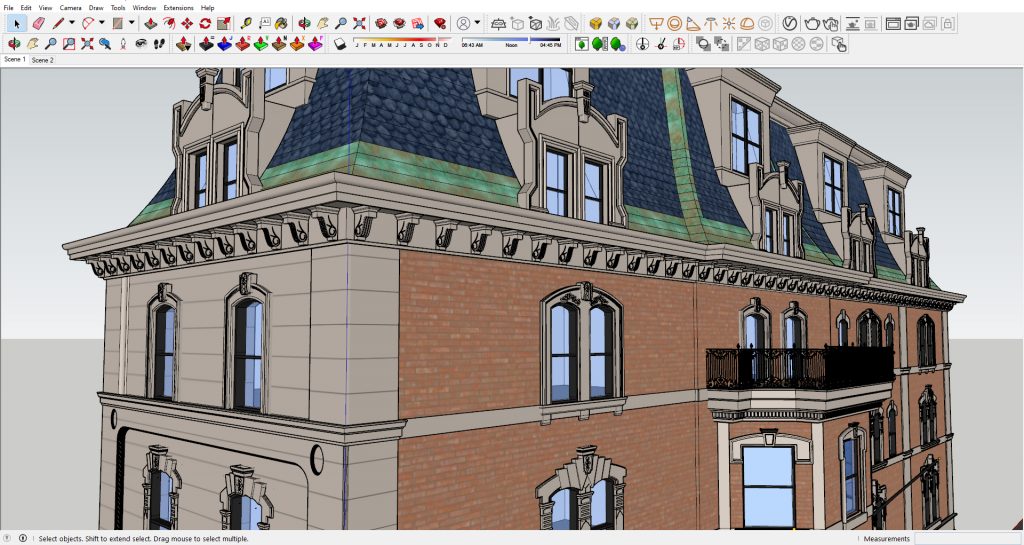Viewport: 1024px width, 545px height.
Task: Choose the Rotate tool
Action: [205, 22]
